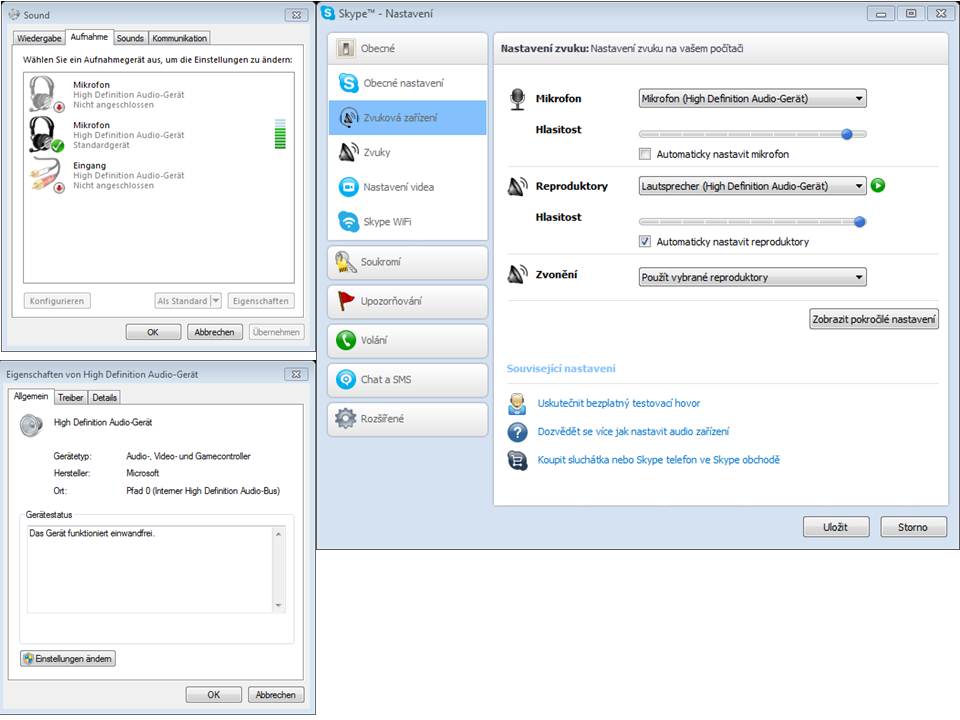Click the blue question mark help icon
The width and height of the screenshot is (960, 720).
pyautogui.click(x=517, y=432)
